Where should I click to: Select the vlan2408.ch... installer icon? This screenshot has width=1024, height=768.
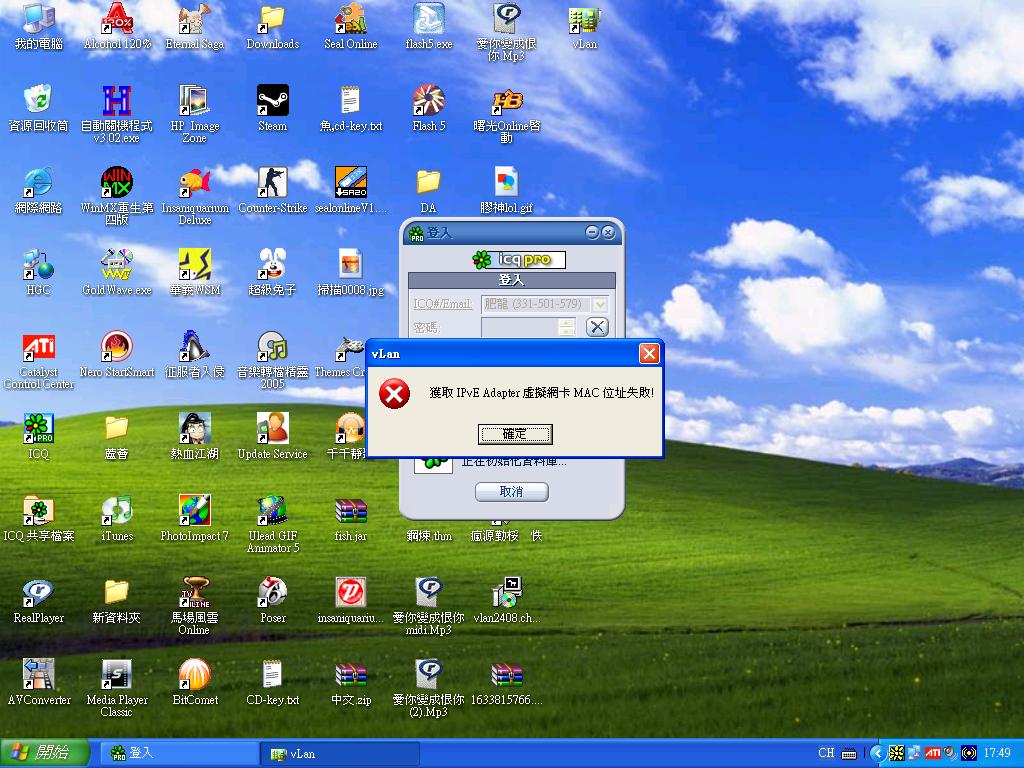click(507, 601)
